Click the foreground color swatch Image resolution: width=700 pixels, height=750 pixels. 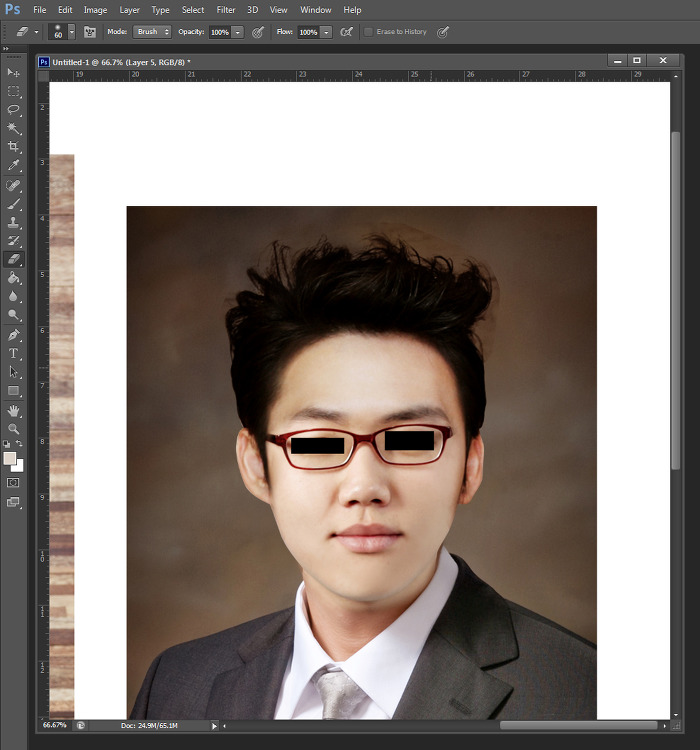click(x=9, y=458)
